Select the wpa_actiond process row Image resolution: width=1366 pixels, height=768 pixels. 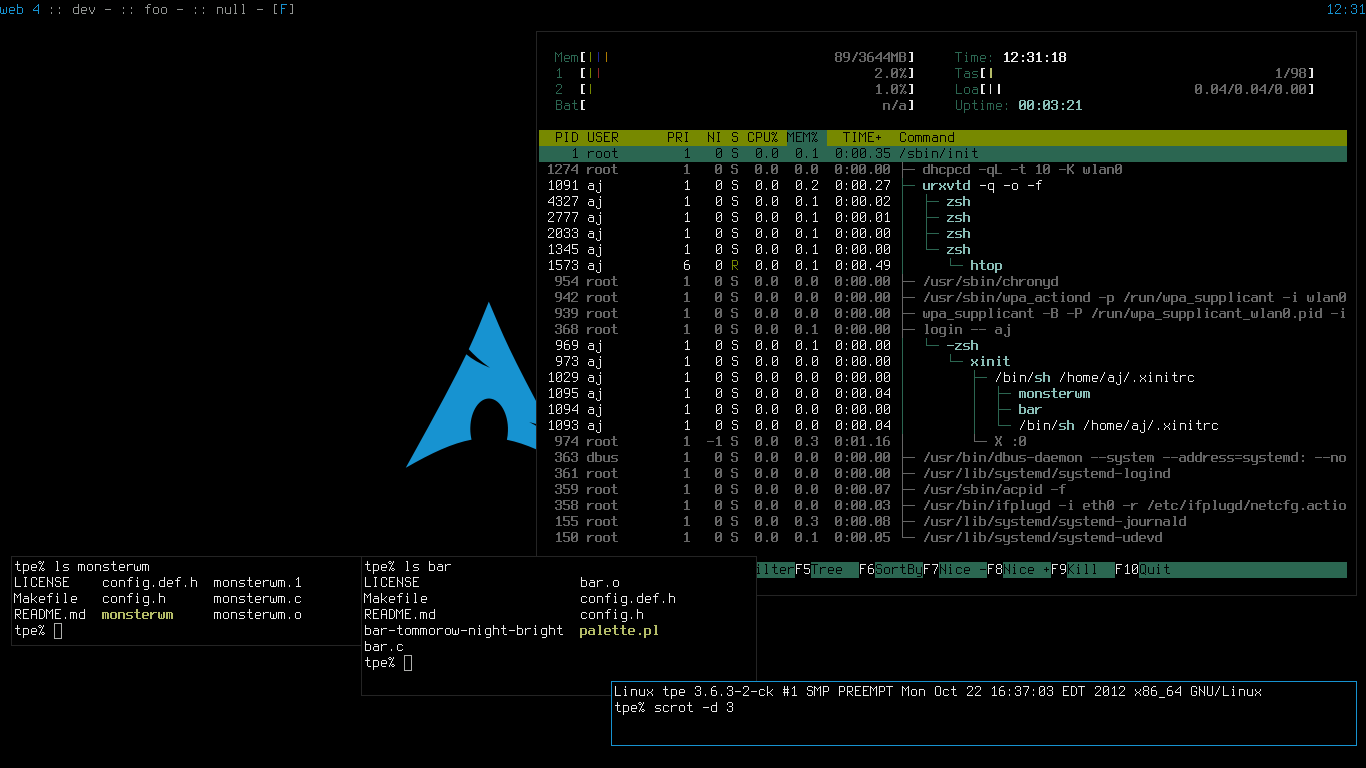click(943, 298)
